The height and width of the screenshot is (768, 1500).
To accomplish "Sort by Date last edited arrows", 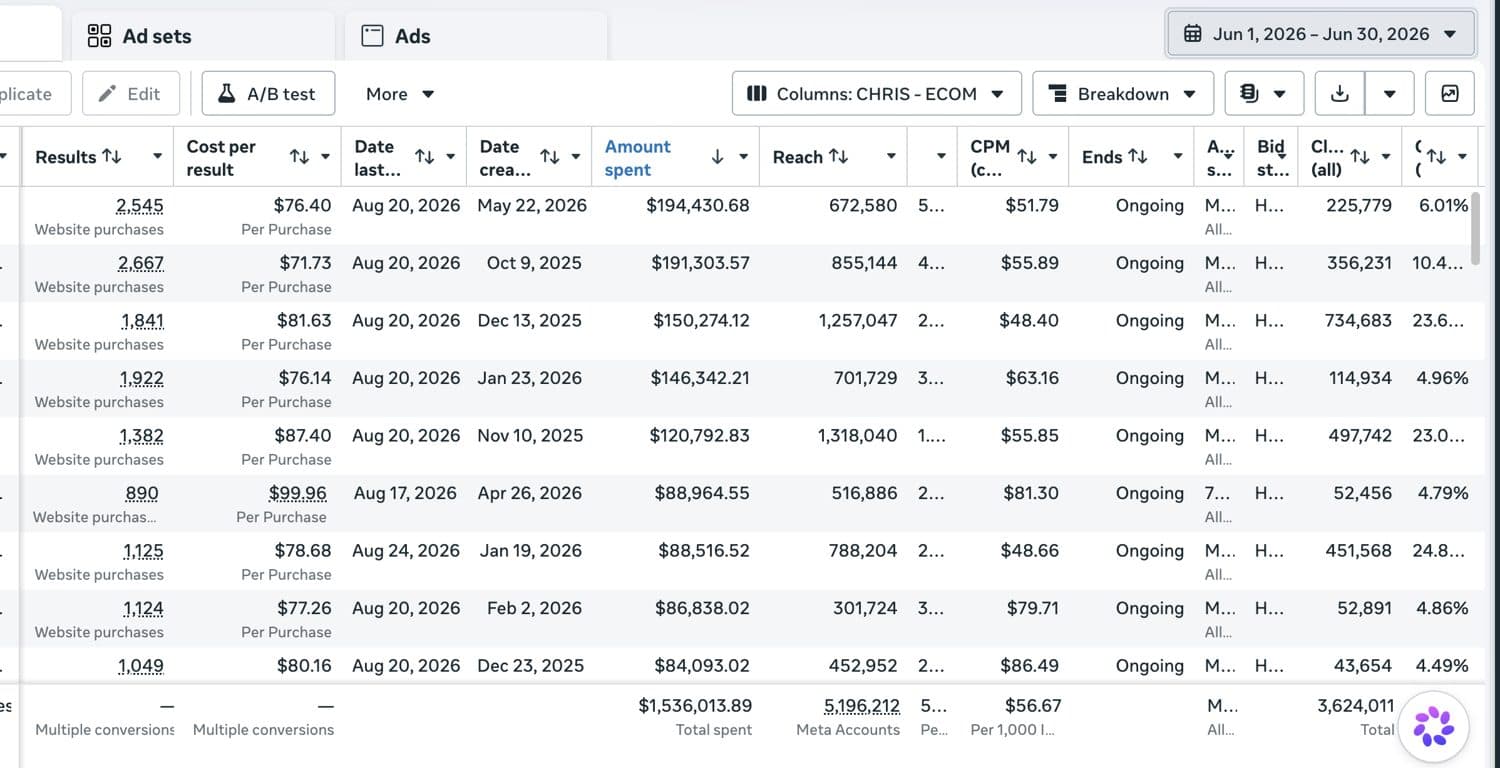I will [424, 157].
